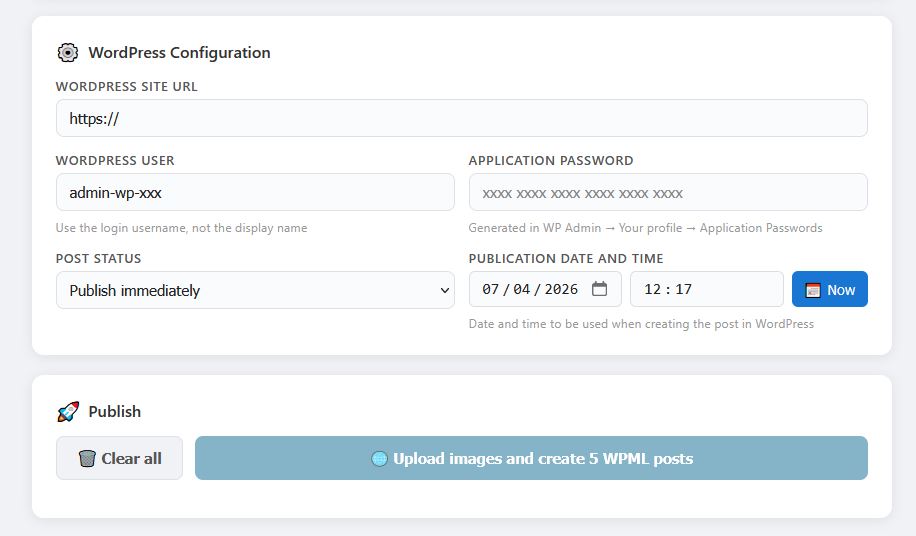Click the WordPress Site URL label
The image size is (916, 536).
[127, 87]
